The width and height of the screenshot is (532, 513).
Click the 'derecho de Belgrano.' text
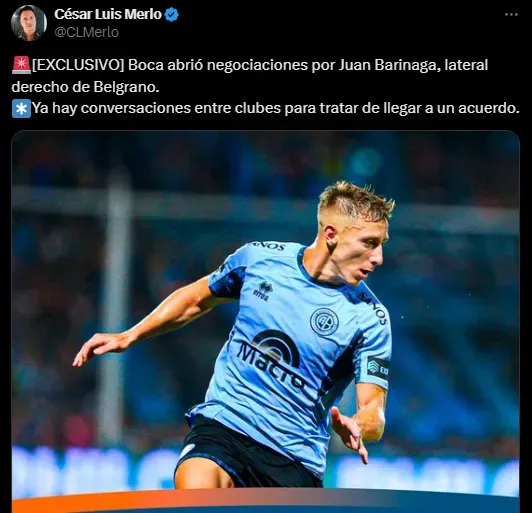pyautogui.click(x=85, y=87)
